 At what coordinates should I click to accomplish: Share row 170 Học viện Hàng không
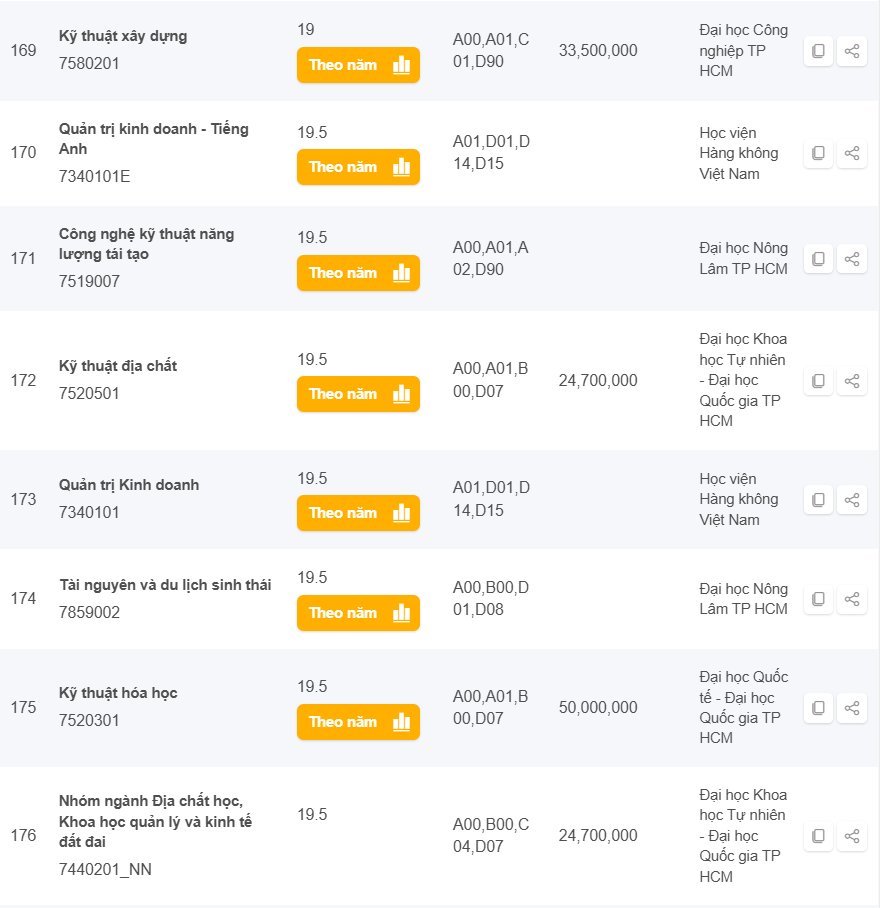pyautogui.click(x=852, y=153)
